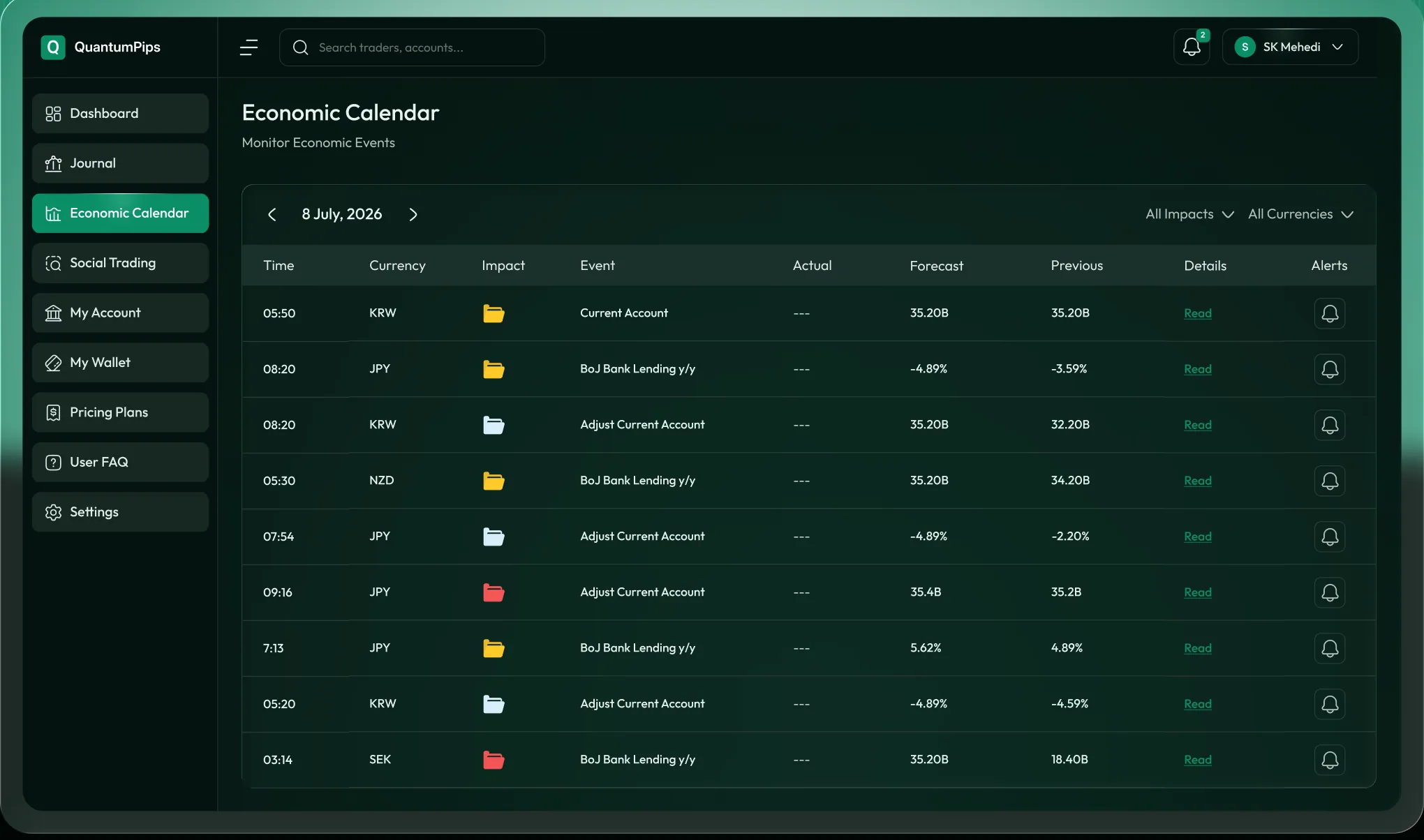
Task: Set alert for 03:14 SEK event
Action: 1330,760
